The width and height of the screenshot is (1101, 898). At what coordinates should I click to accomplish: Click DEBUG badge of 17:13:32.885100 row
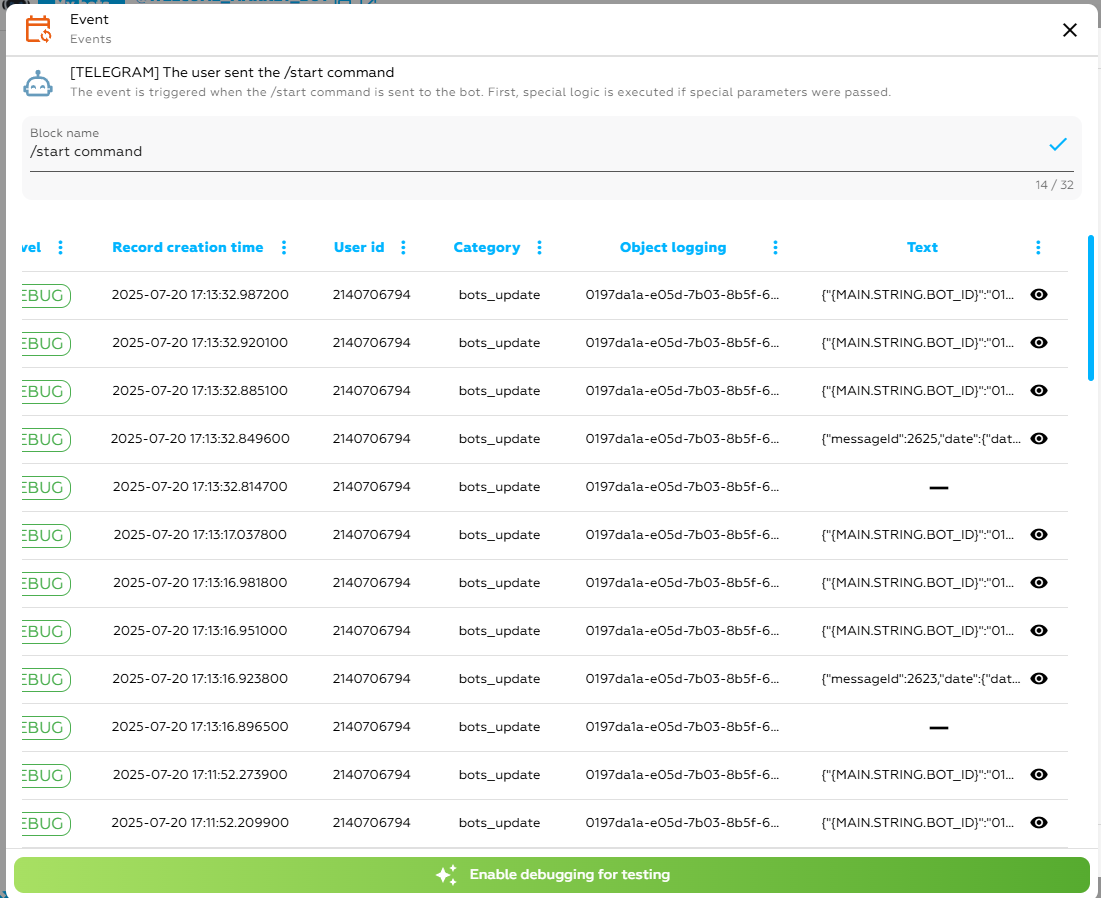[x=46, y=391]
